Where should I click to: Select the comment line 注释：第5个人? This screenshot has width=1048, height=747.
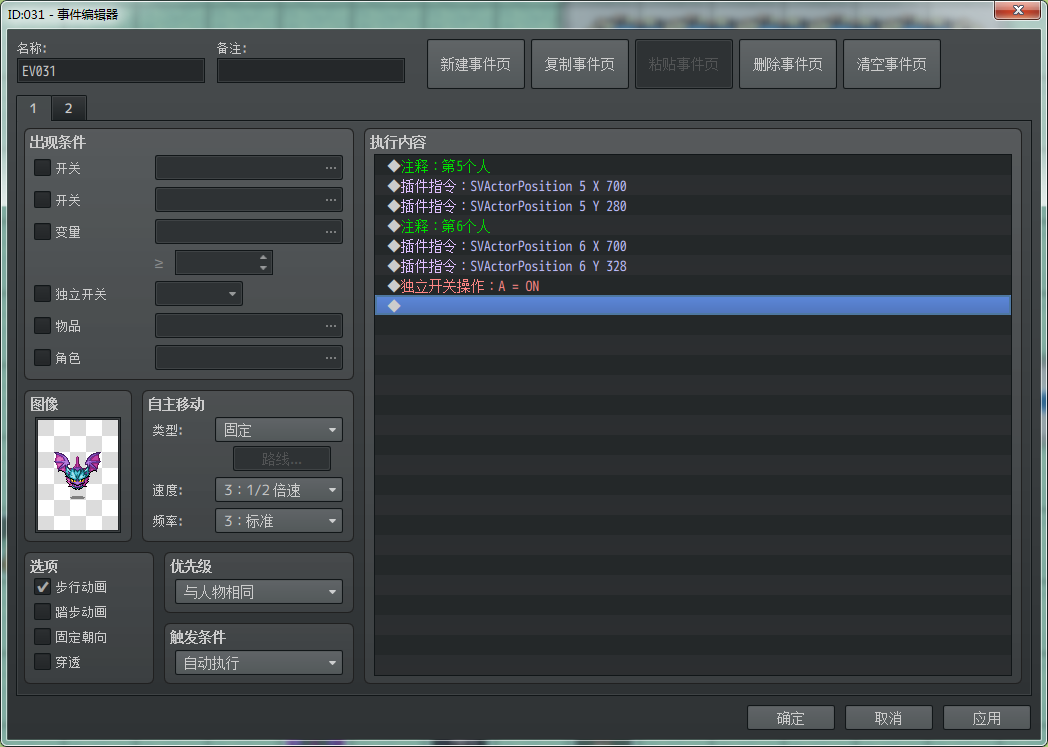pos(693,166)
